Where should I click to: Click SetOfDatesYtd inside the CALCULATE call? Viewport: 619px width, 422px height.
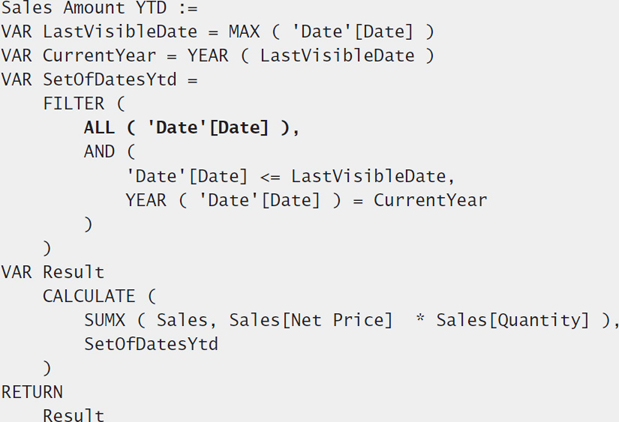point(151,345)
